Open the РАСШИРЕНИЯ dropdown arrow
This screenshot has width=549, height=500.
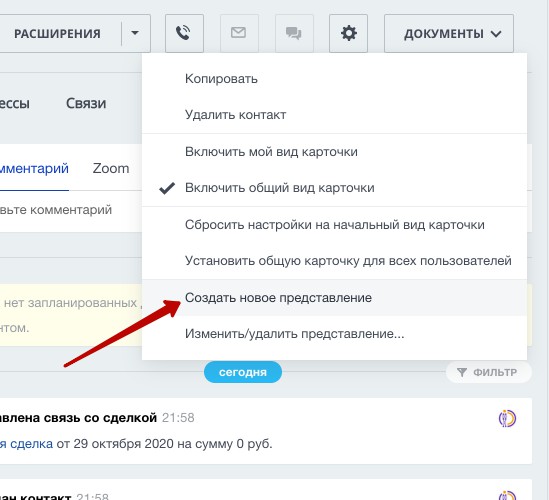point(135,33)
